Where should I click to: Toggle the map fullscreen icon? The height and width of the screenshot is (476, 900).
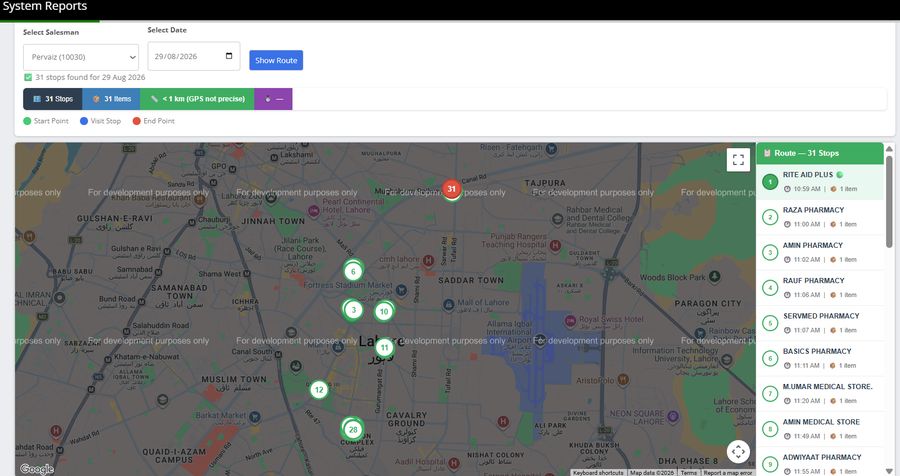coord(738,160)
